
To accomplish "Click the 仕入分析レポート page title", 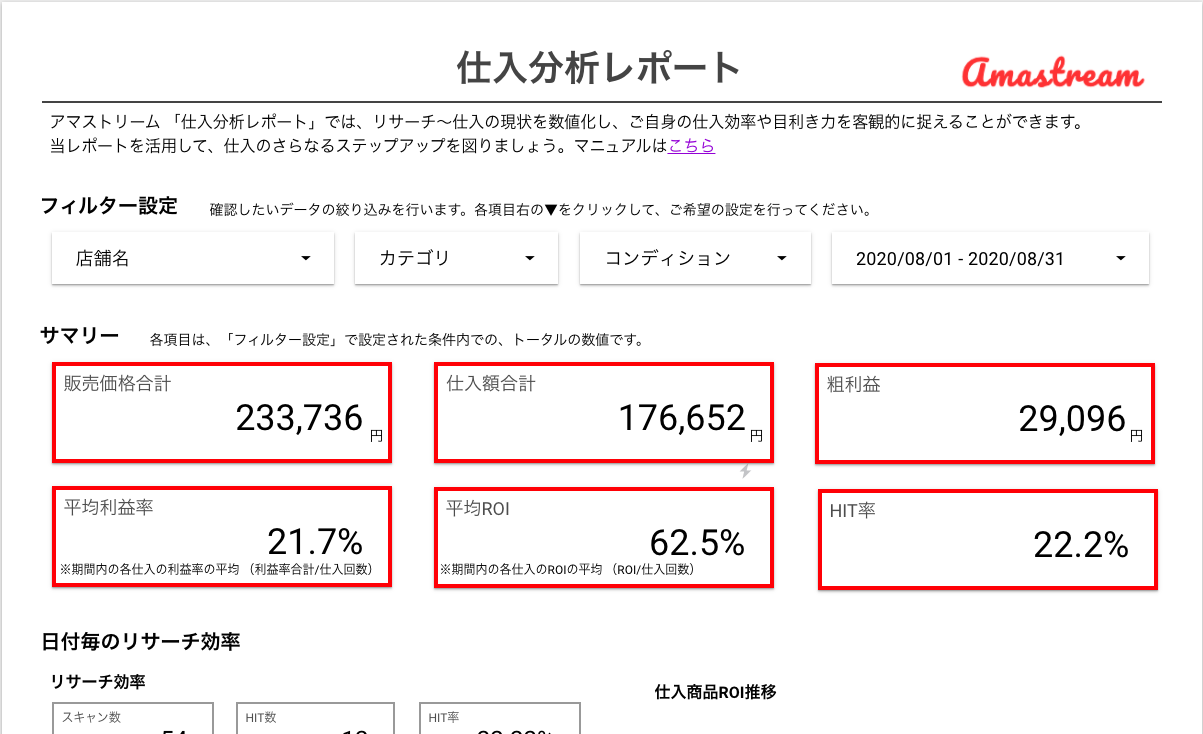I will (598, 68).
